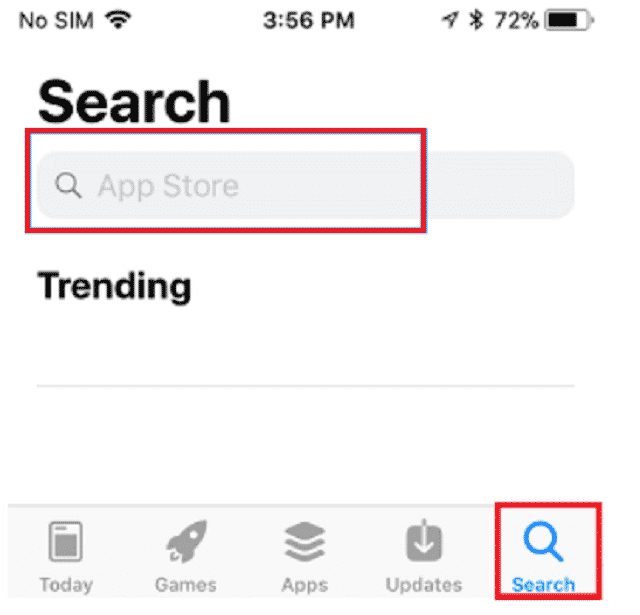Switch to the Updates tab label
This screenshot has width=640, height=615.
424,585
